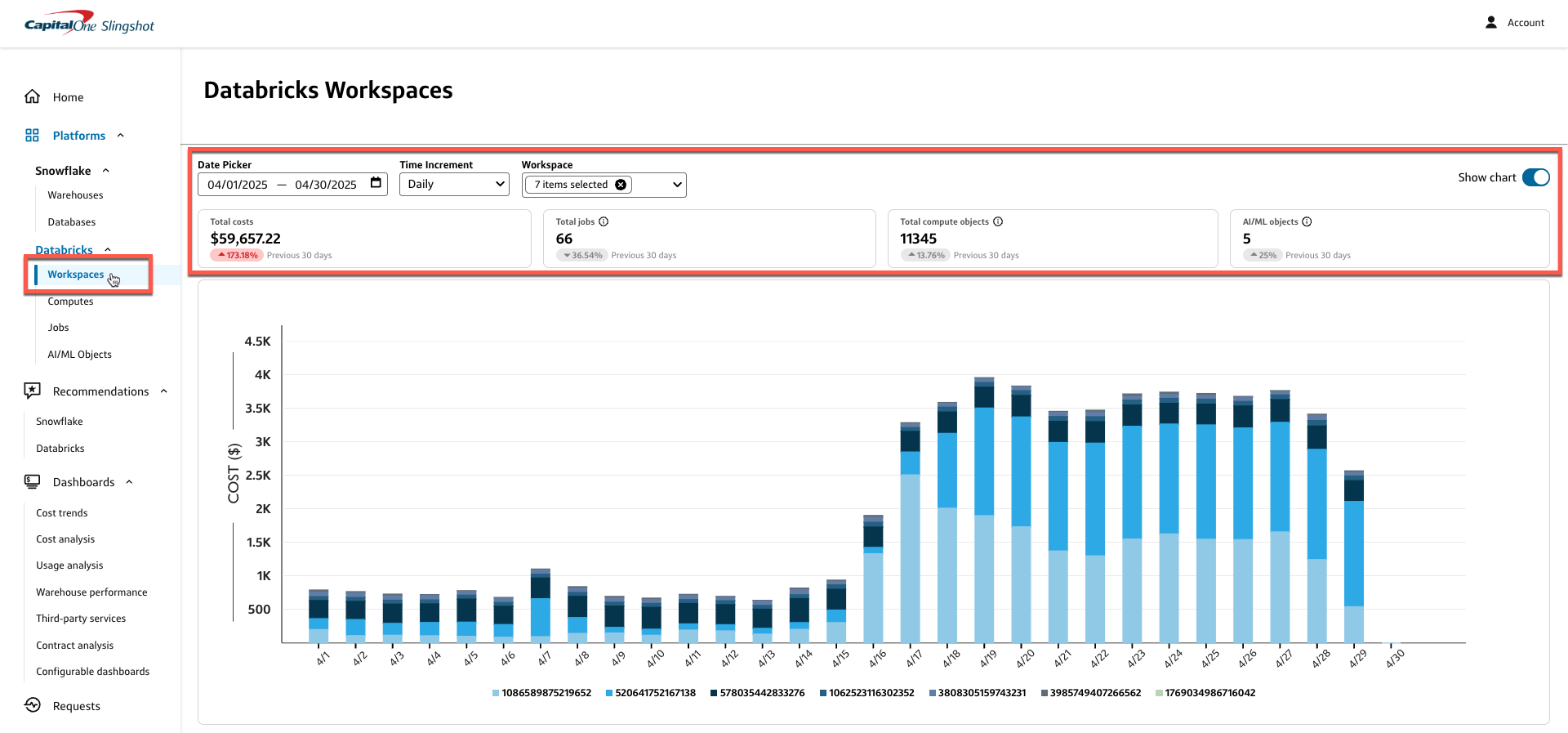Click the 13.76% compute objects badge
This screenshot has height=733, width=1568.
925,255
